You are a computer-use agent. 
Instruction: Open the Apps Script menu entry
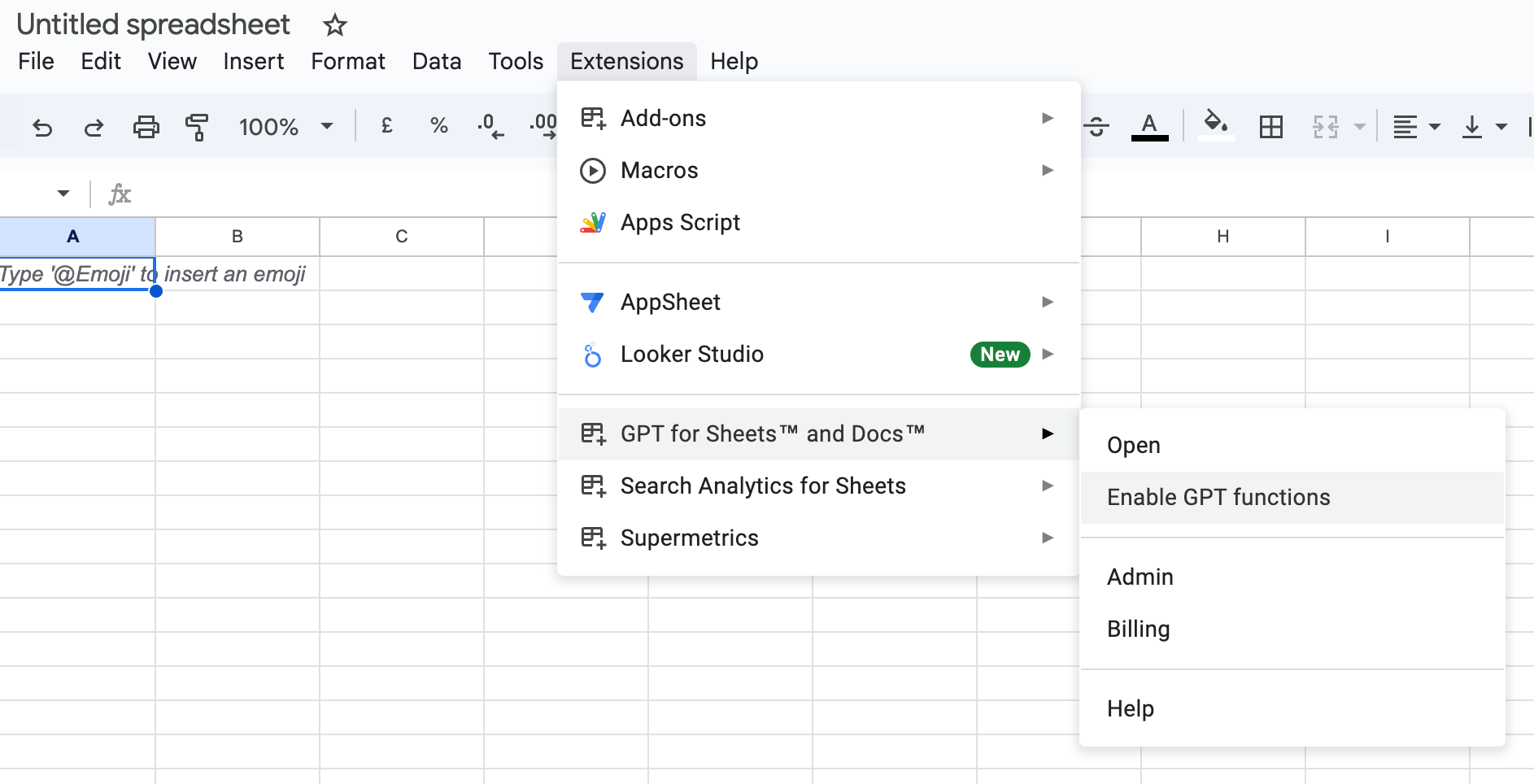[680, 223]
